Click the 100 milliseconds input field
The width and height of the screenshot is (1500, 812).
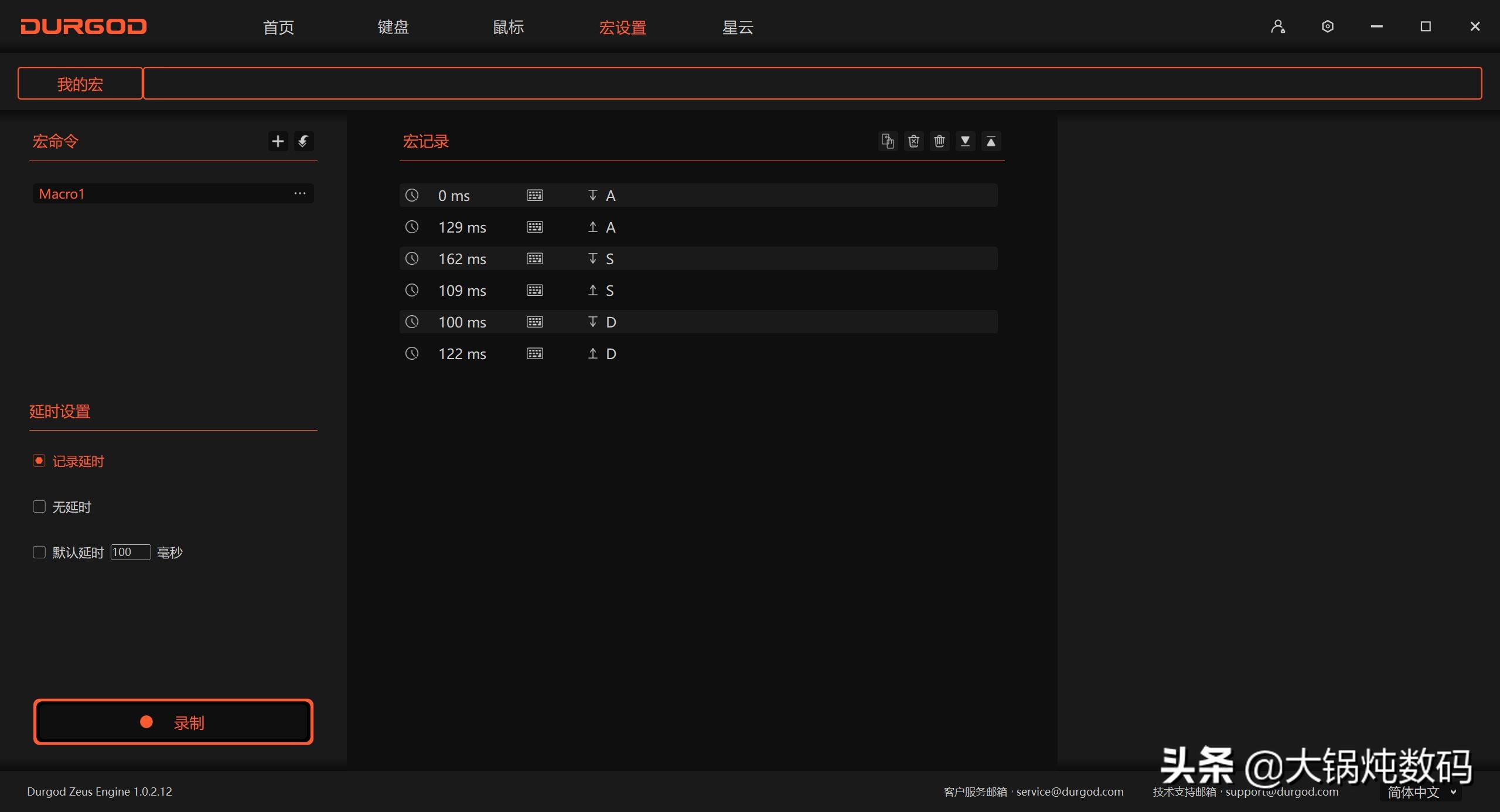click(130, 552)
